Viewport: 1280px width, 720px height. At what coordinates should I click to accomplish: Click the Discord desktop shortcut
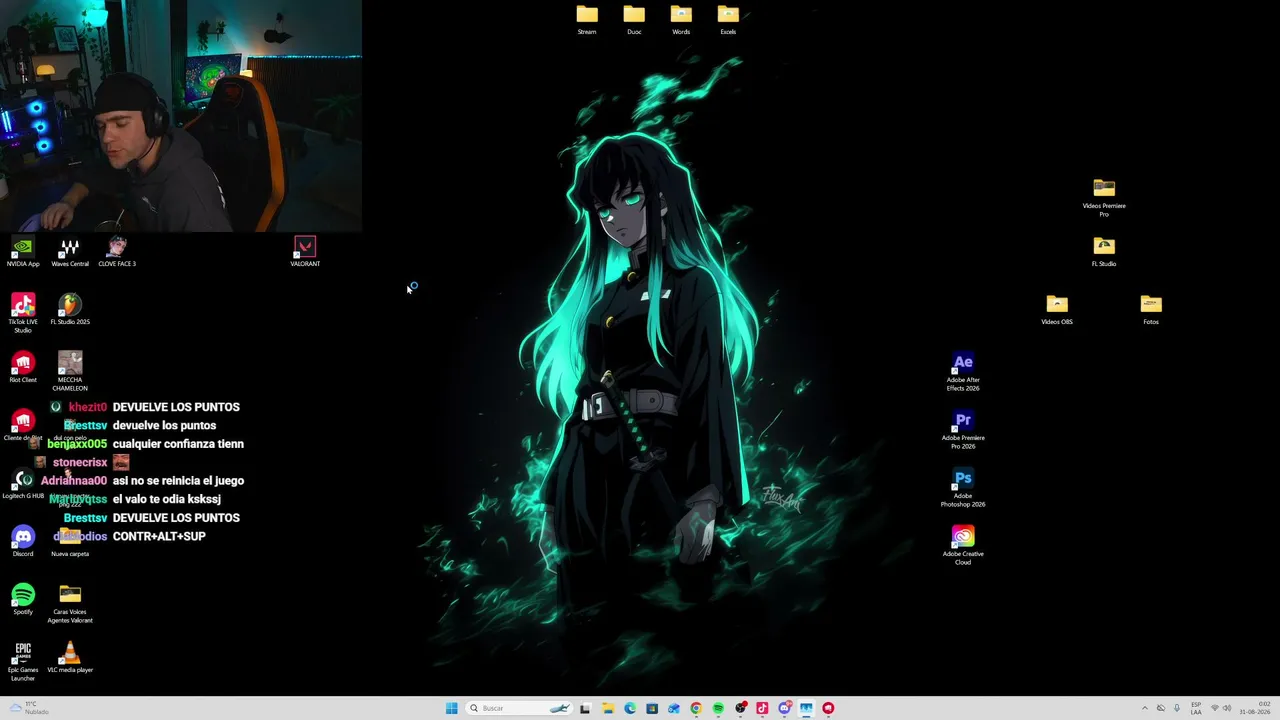(23, 542)
